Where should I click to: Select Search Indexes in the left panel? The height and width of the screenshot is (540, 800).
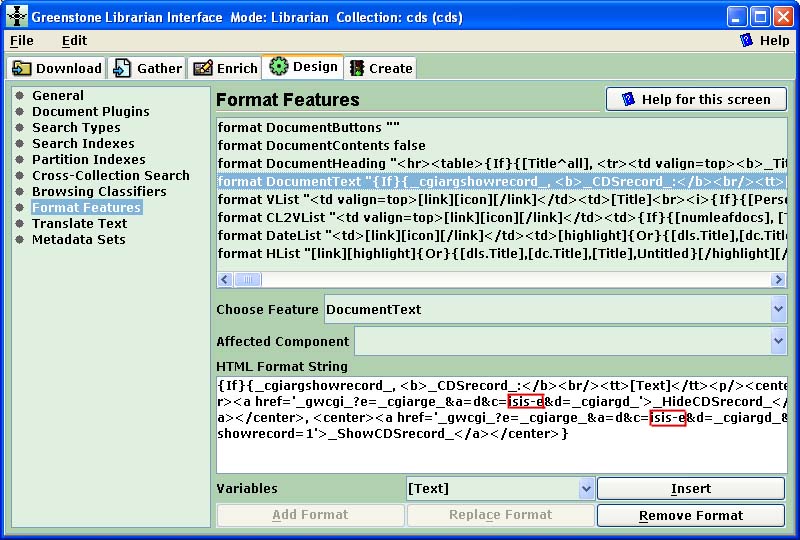pyautogui.click(x=83, y=144)
